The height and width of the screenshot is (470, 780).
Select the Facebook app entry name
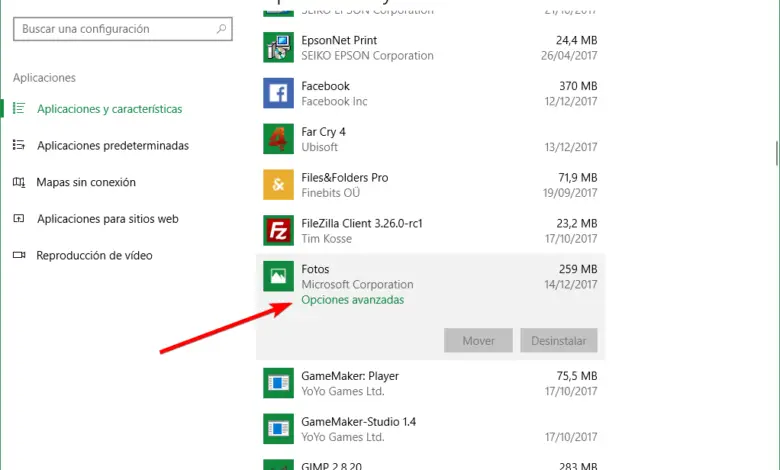[x=325, y=86]
